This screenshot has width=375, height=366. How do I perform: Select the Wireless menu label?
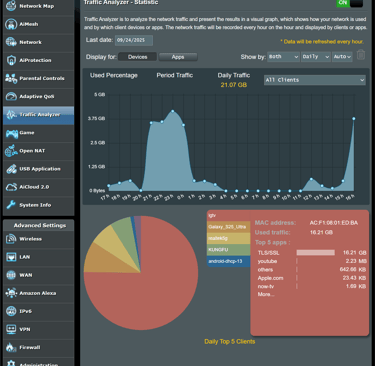[31, 239]
